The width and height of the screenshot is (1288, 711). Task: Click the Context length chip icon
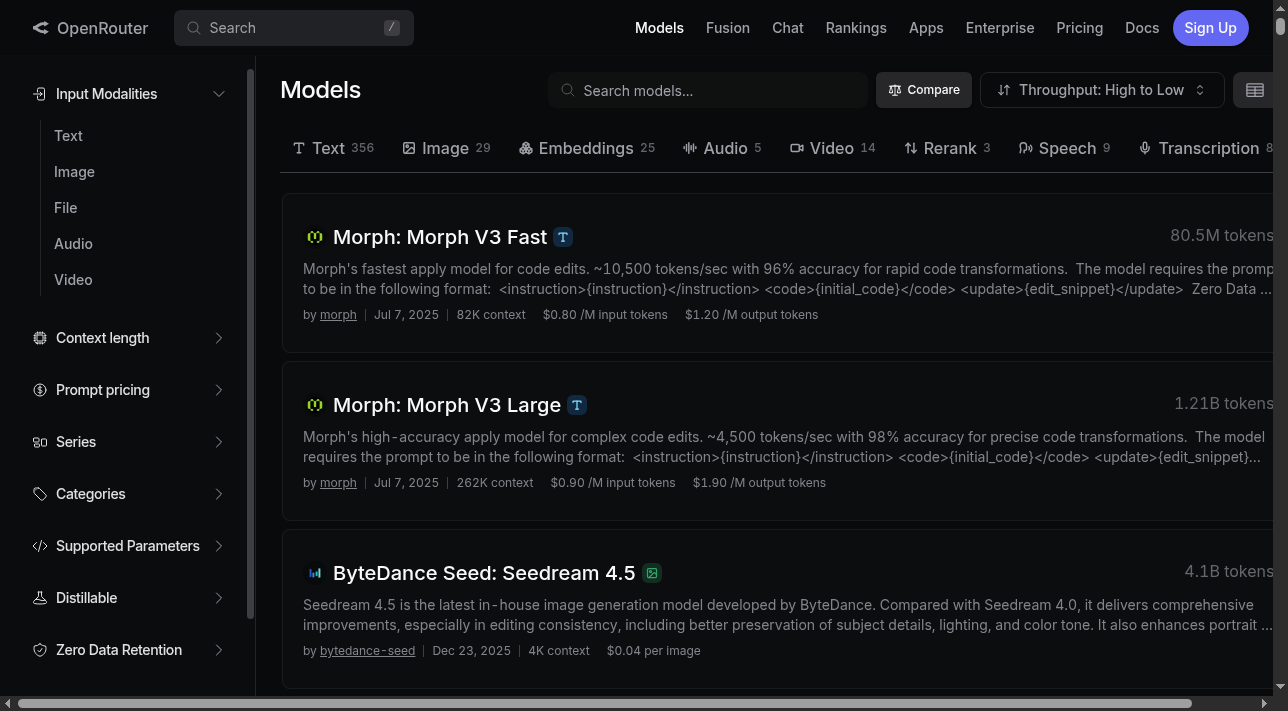point(40,338)
